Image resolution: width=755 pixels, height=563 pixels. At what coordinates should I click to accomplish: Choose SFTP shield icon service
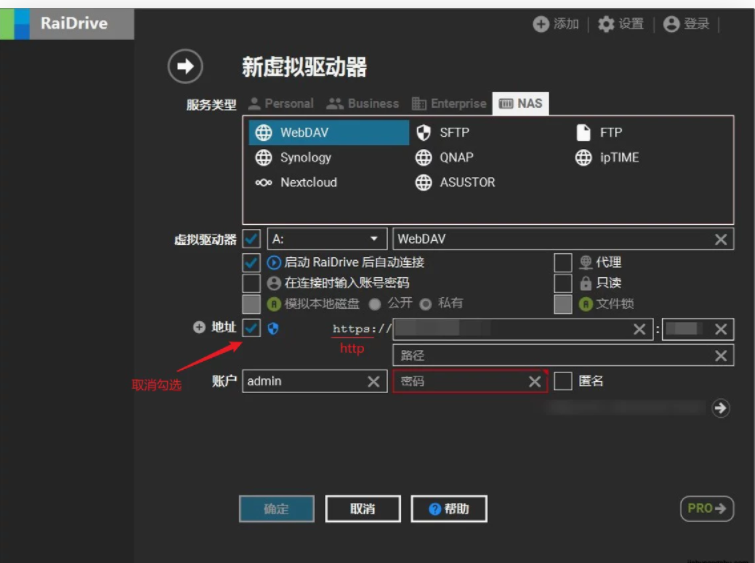click(423, 132)
